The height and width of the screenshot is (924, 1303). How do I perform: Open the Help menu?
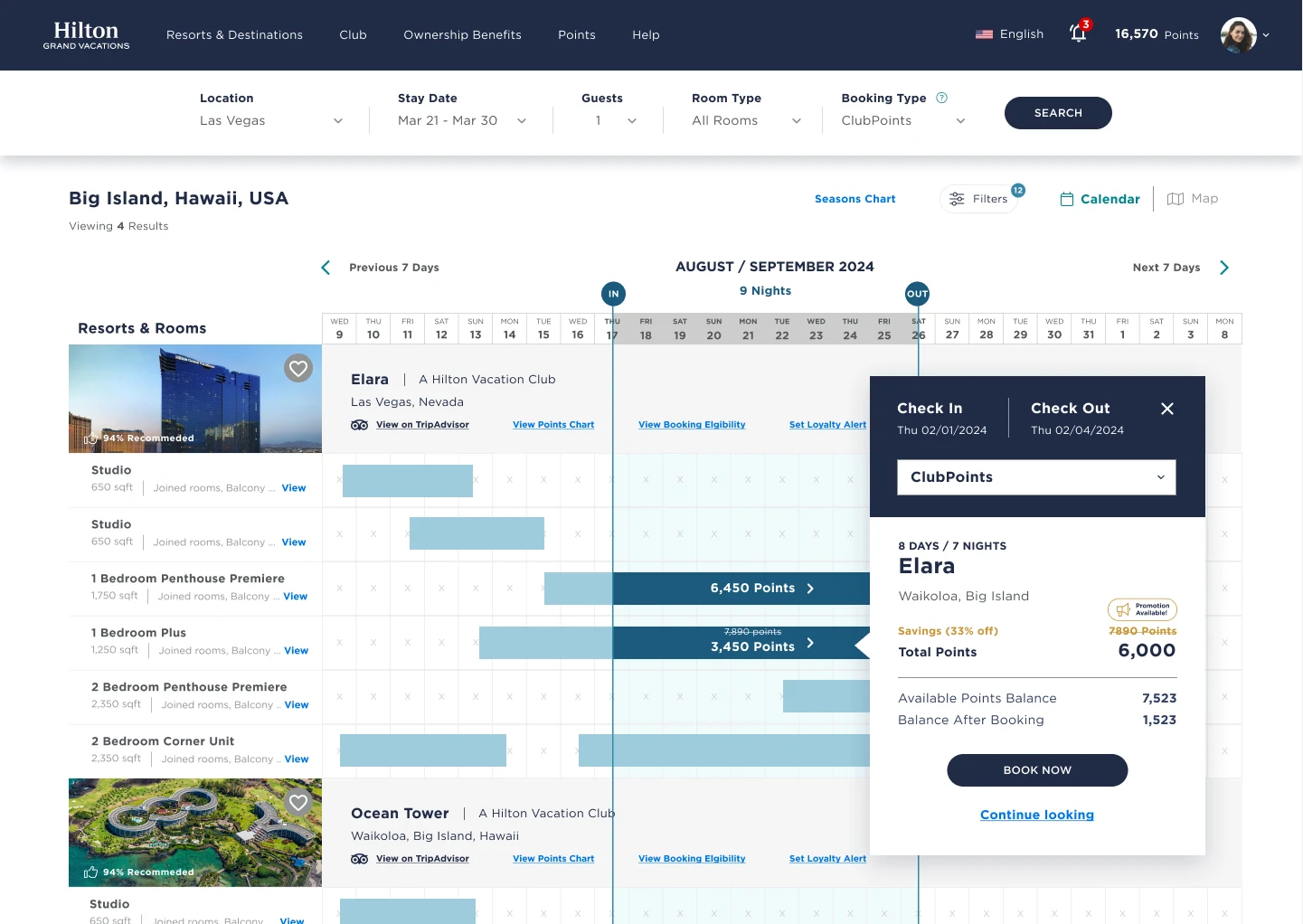click(x=646, y=34)
